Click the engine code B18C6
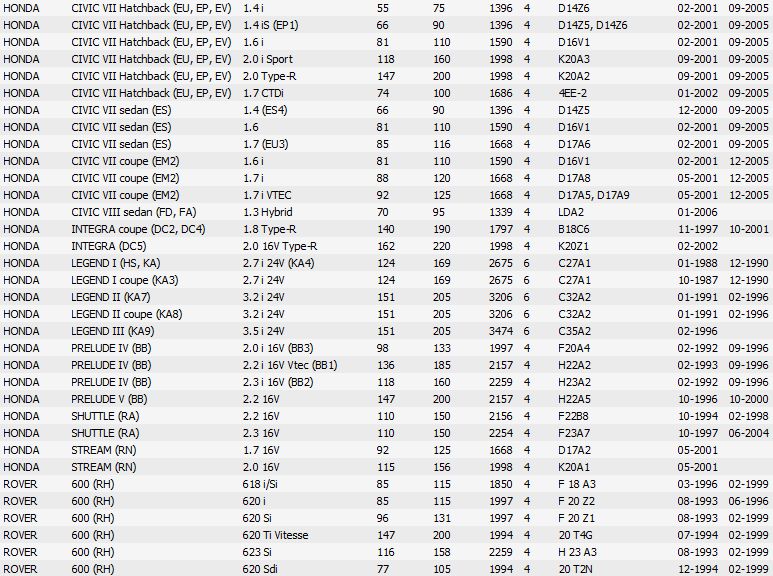The height and width of the screenshot is (576, 773). tap(573, 229)
